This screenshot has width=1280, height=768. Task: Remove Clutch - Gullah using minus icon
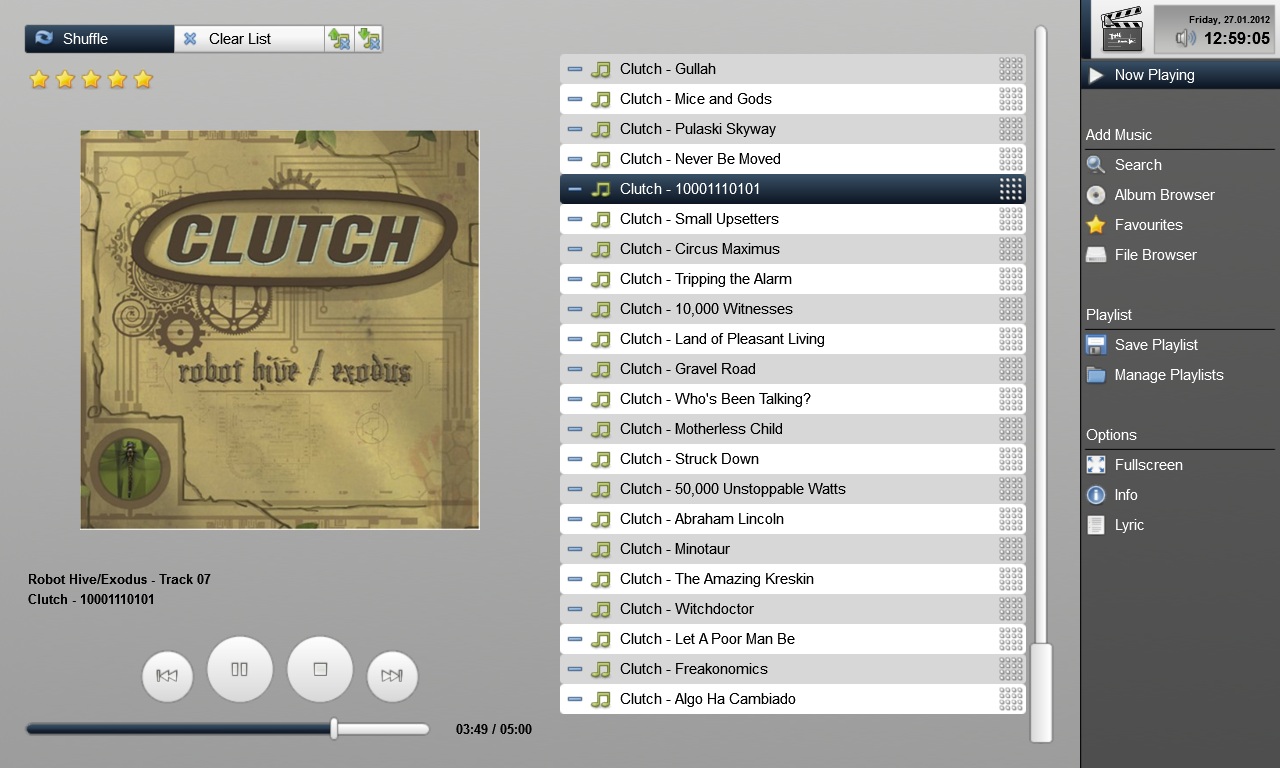click(575, 69)
